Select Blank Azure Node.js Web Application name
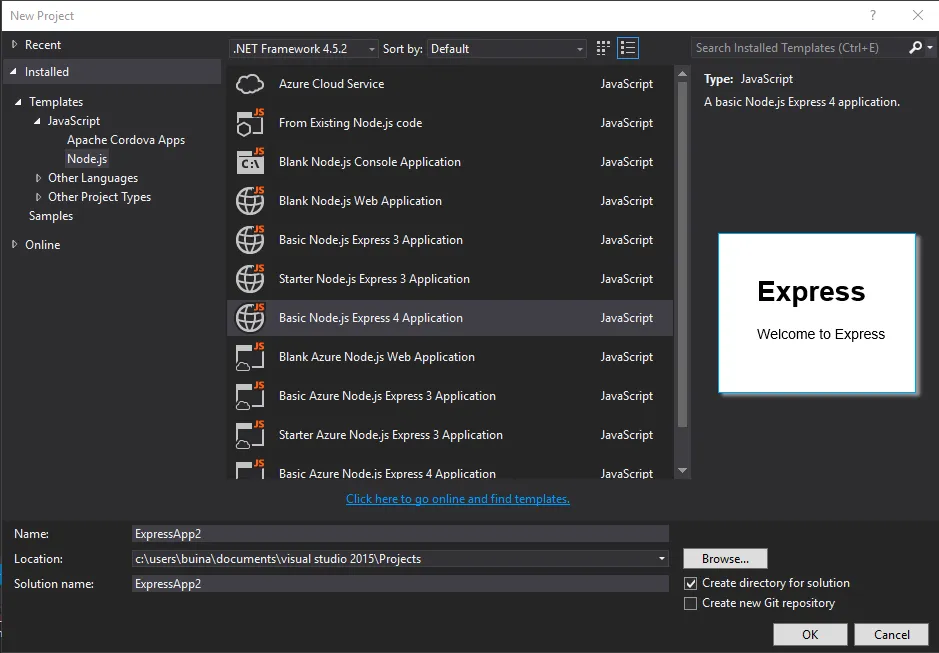Image resolution: width=939 pixels, height=653 pixels. [377, 357]
